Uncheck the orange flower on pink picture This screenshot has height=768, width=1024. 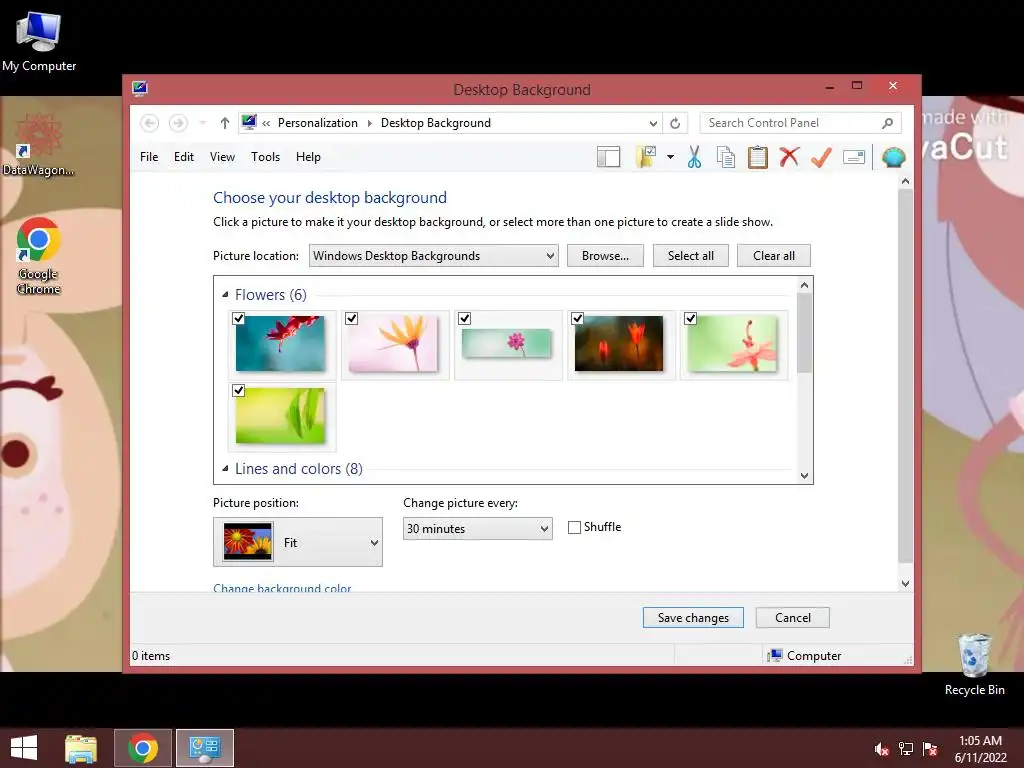[352, 318]
